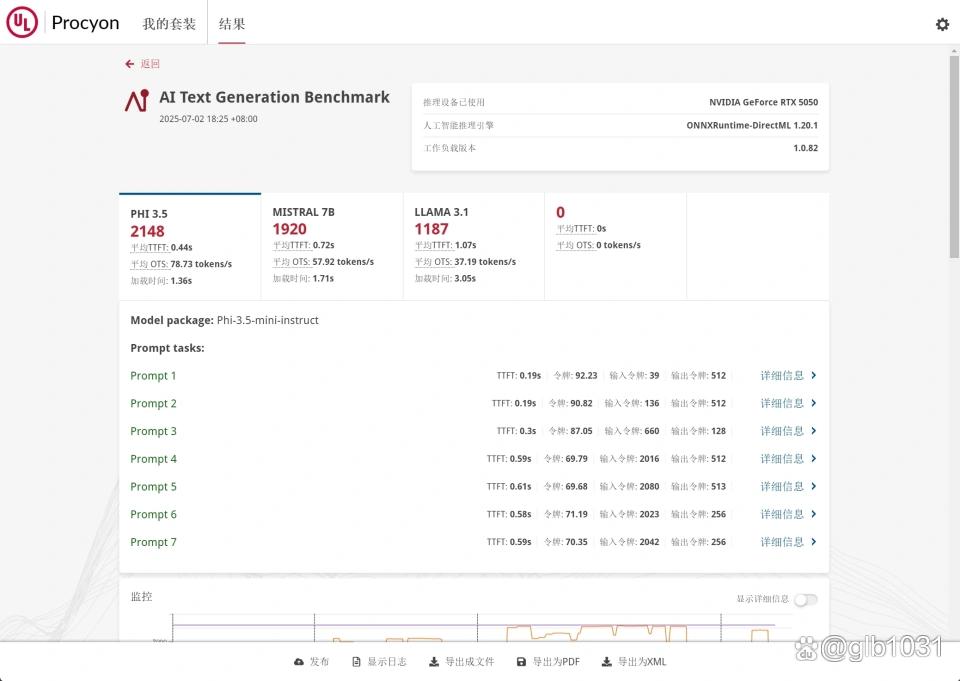Image resolution: width=960 pixels, height=681 pixels.
Task: Click the cloud publish icon 发布
Action: pos(299,662)
